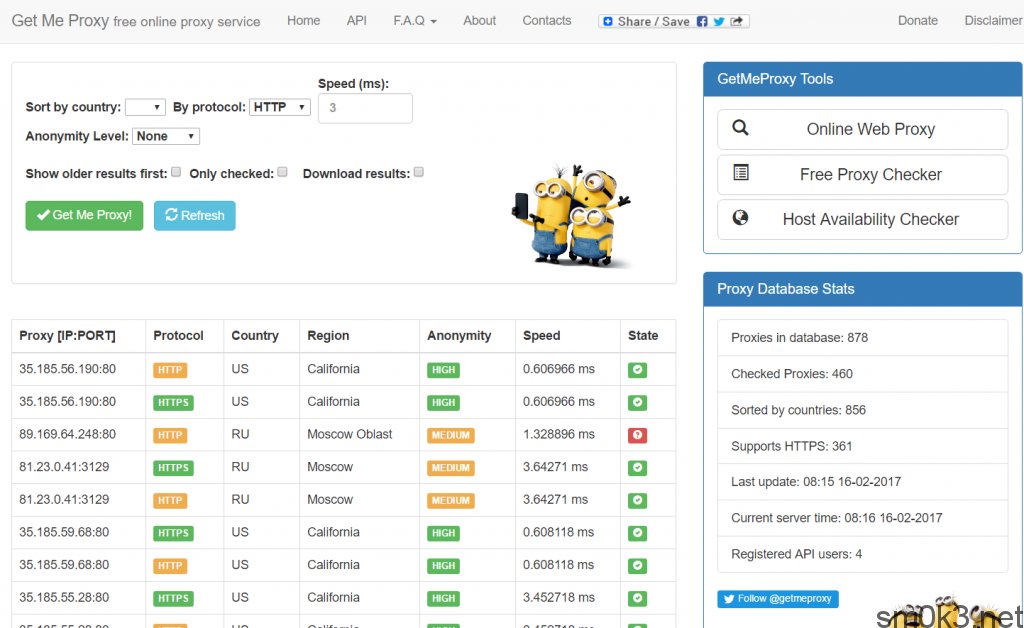This screenshot has width=1024, height=628.
Task: Click the Share / Save button
Action: coord(673,22)
